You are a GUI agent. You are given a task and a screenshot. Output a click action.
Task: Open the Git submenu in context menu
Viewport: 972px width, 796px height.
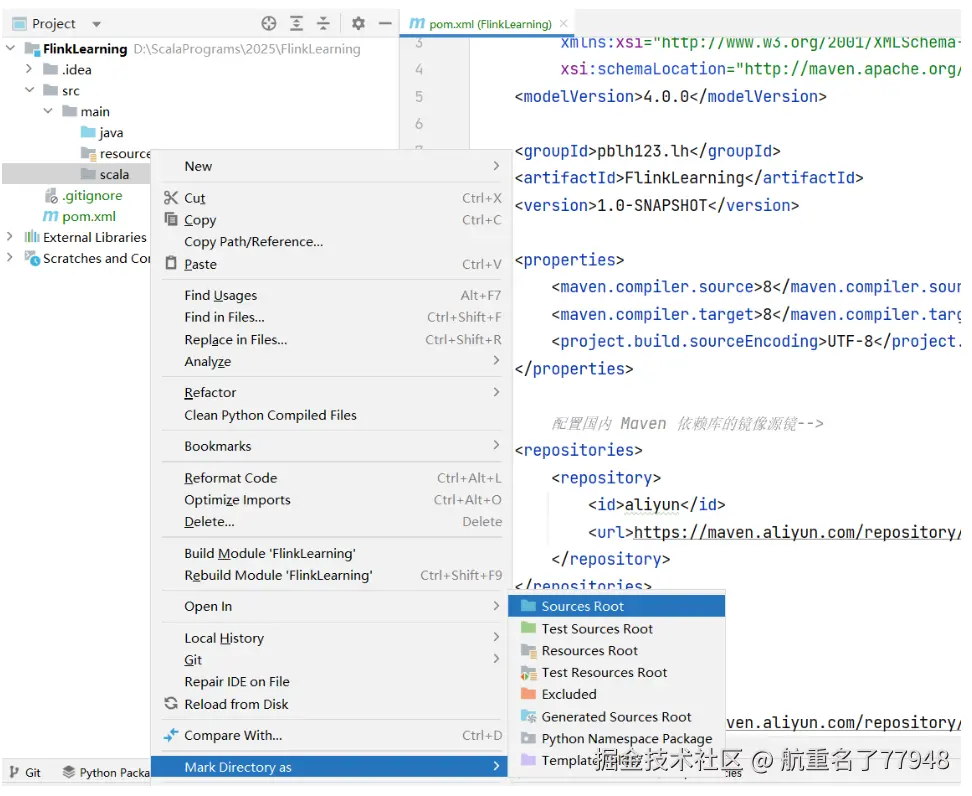point(331,660)
